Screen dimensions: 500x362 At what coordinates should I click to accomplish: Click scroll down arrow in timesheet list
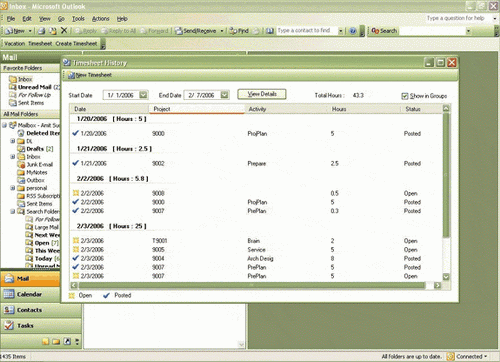(x=446, y=277)
